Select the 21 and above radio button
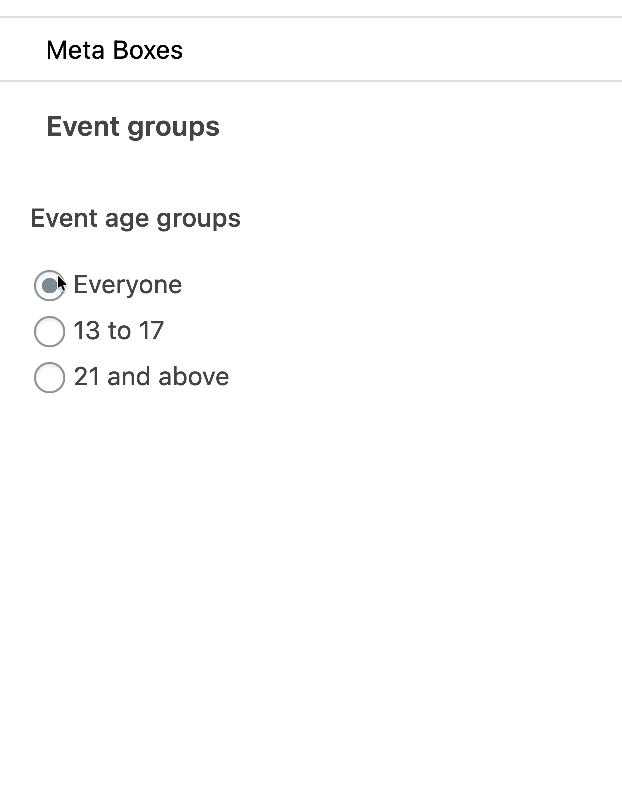Screen dimensions: 622x796 pos(49,378)
